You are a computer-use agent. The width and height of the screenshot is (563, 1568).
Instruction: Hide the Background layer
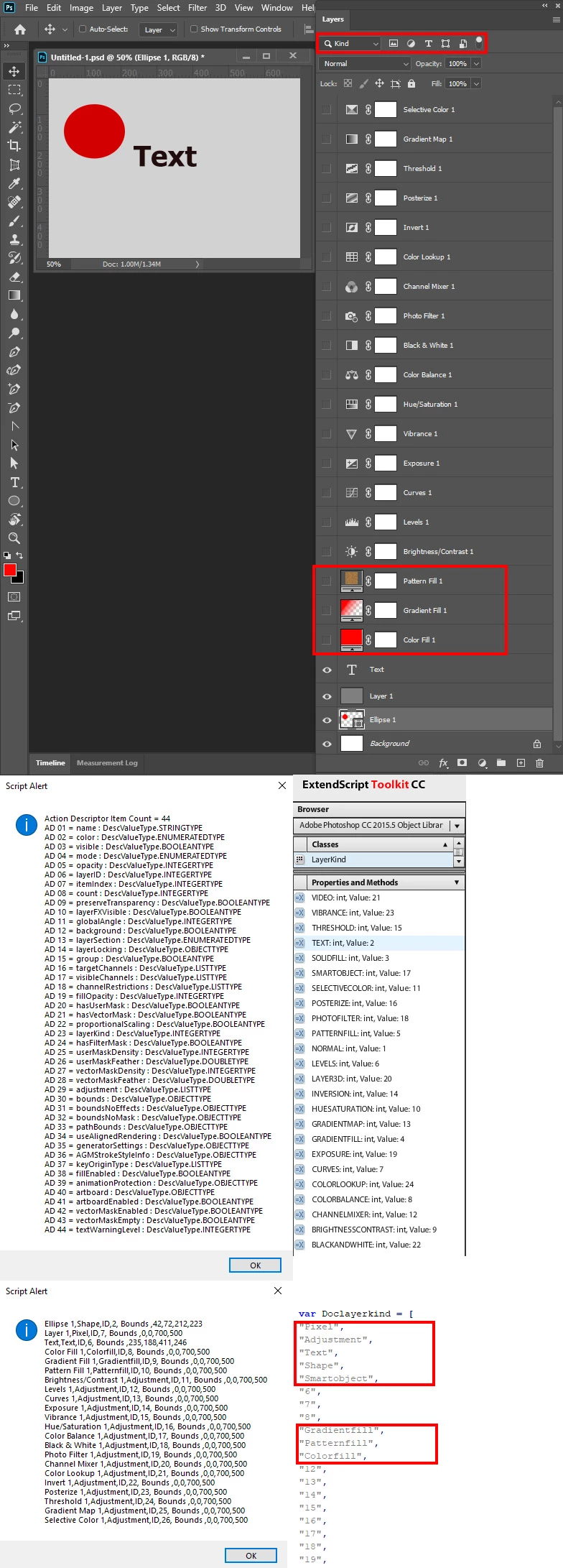click(327, 744)
